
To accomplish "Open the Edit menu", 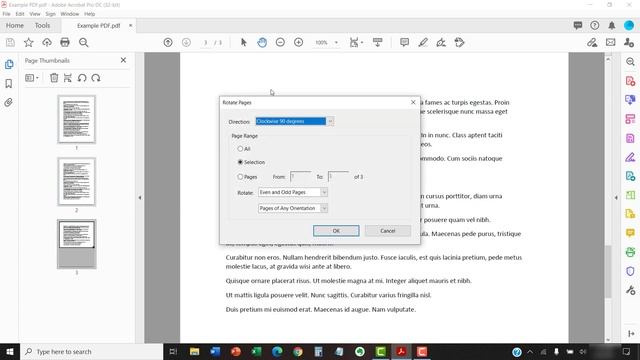I will click(x=20, y=14).
